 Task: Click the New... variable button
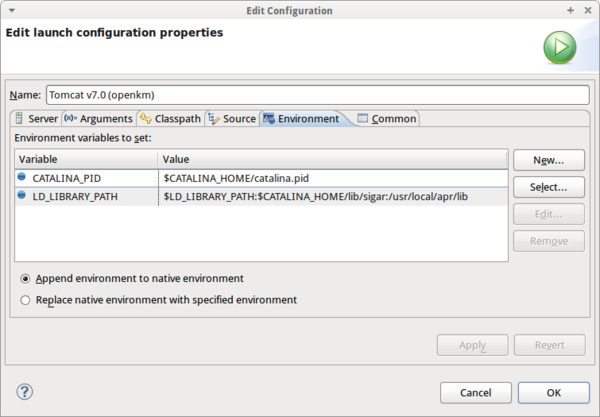coord(549,160)
